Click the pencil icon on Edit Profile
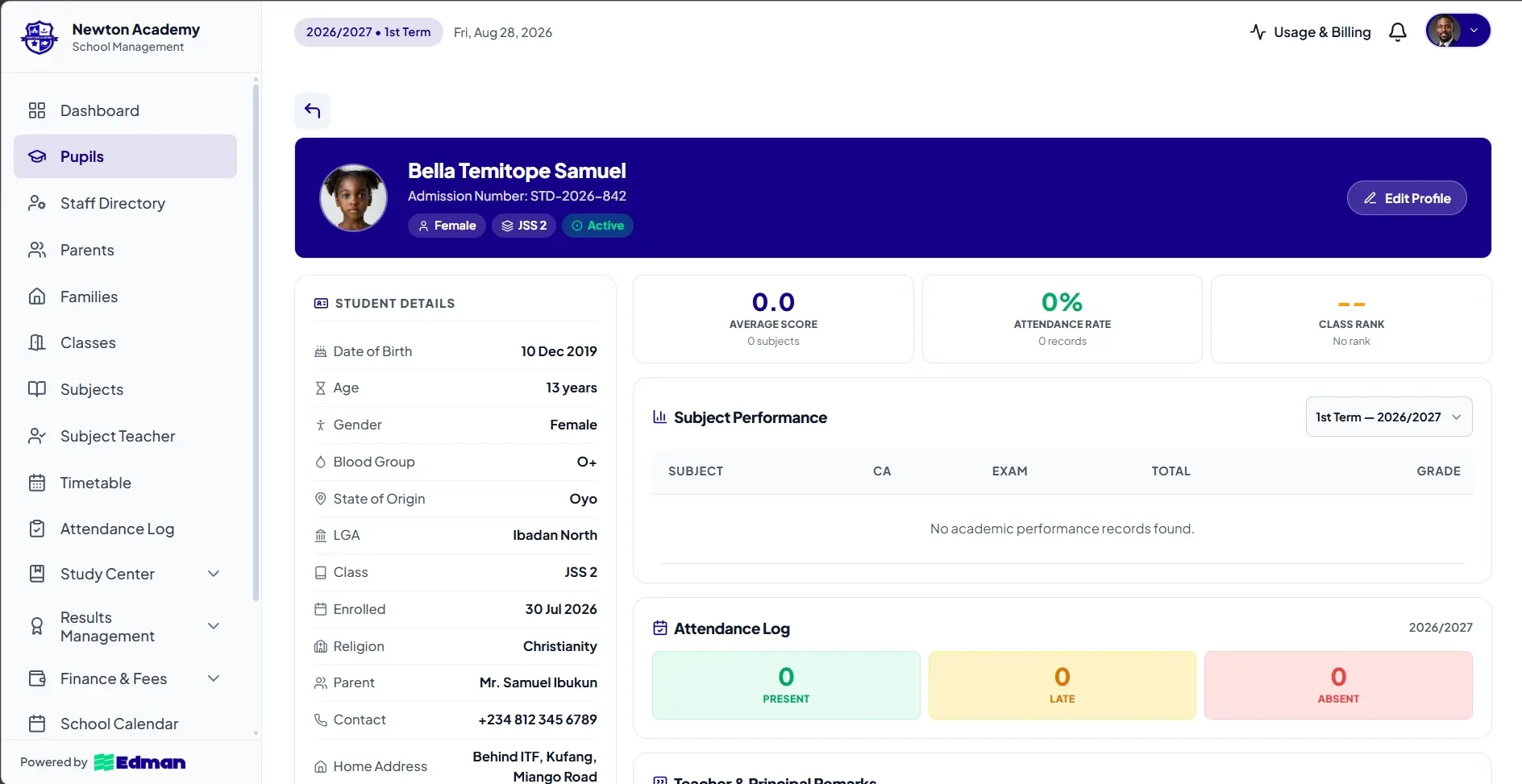The image size is (1522, 784). (1370, 198)
